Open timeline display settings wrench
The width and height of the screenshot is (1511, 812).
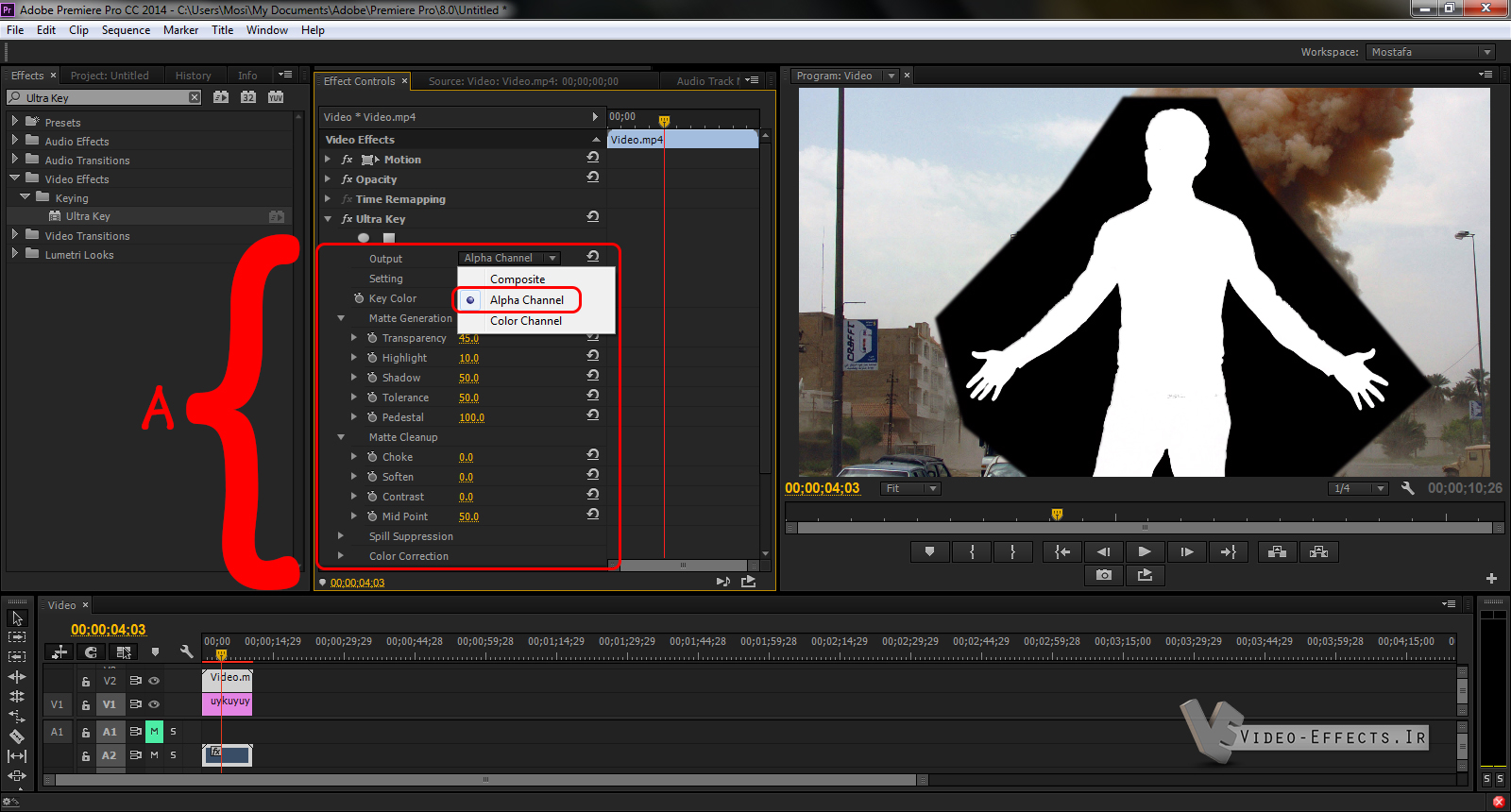pos(187,651)
